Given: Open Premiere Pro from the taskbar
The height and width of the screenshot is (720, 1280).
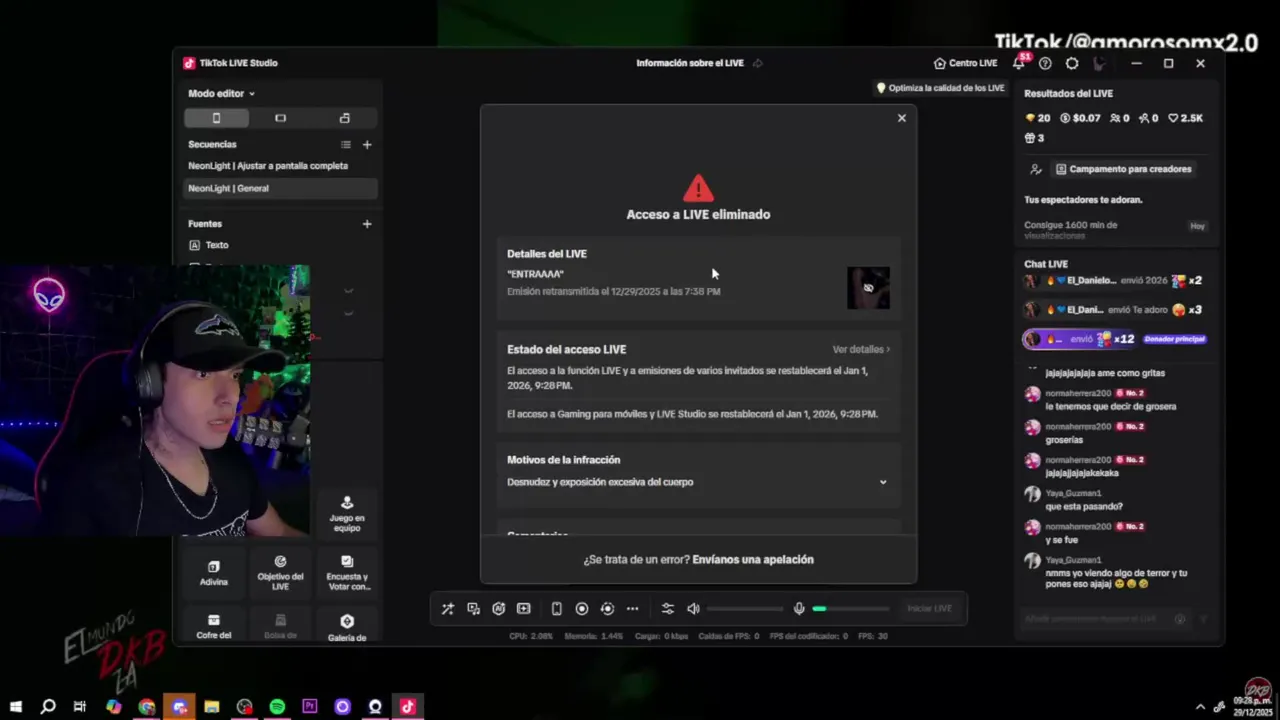Looking at the screenshot, I should point(310,707).
